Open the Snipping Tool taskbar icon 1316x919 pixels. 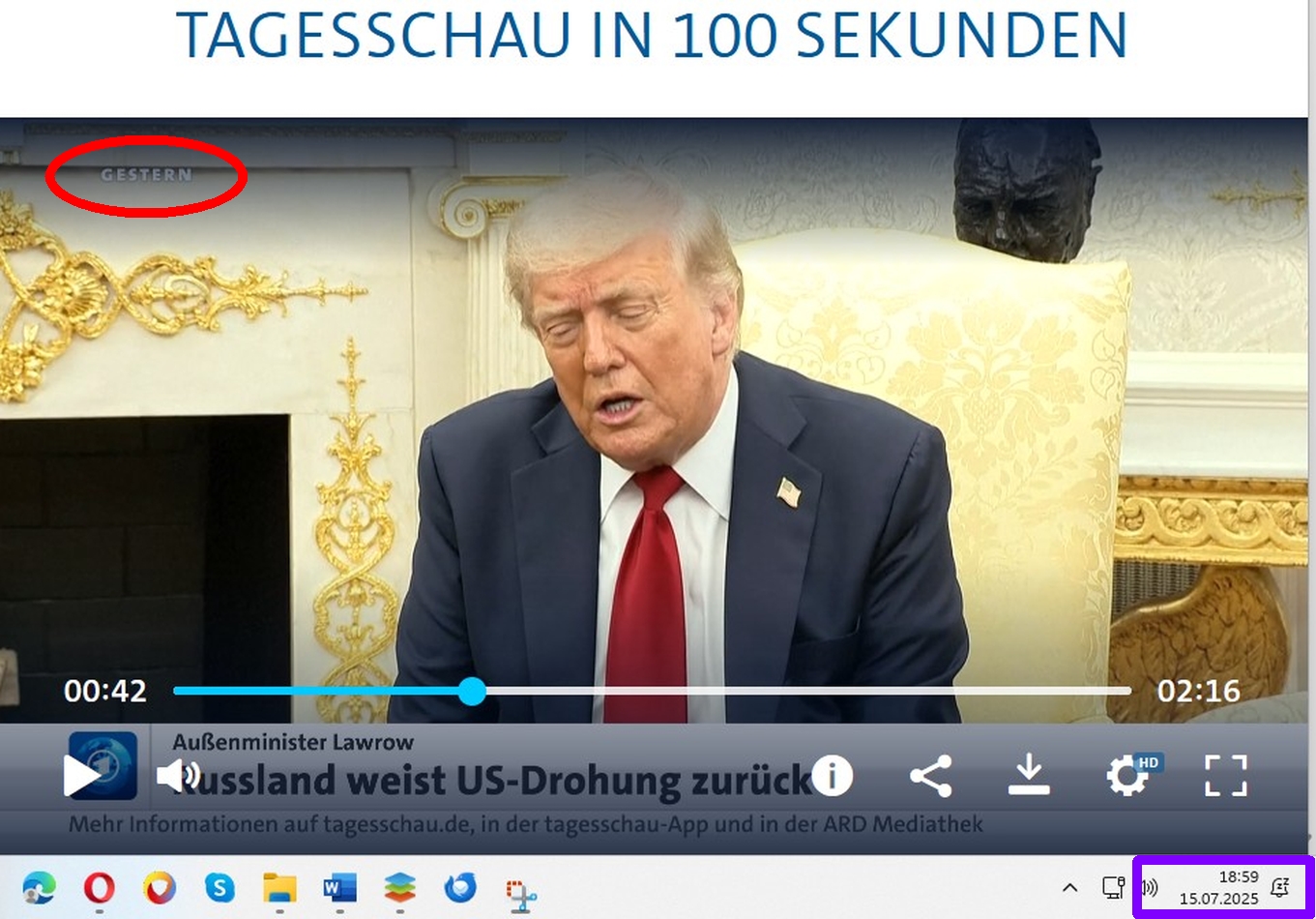click(521, 893)
